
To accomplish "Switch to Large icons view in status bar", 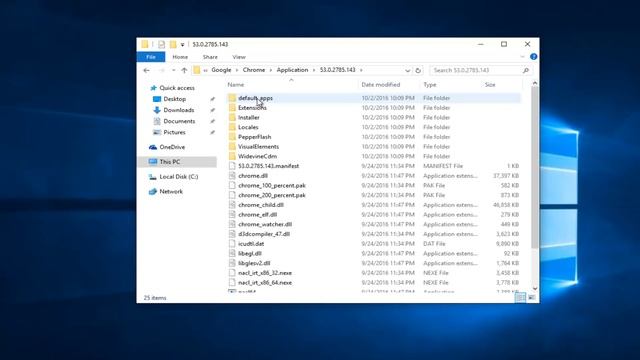I will [531, 298].
